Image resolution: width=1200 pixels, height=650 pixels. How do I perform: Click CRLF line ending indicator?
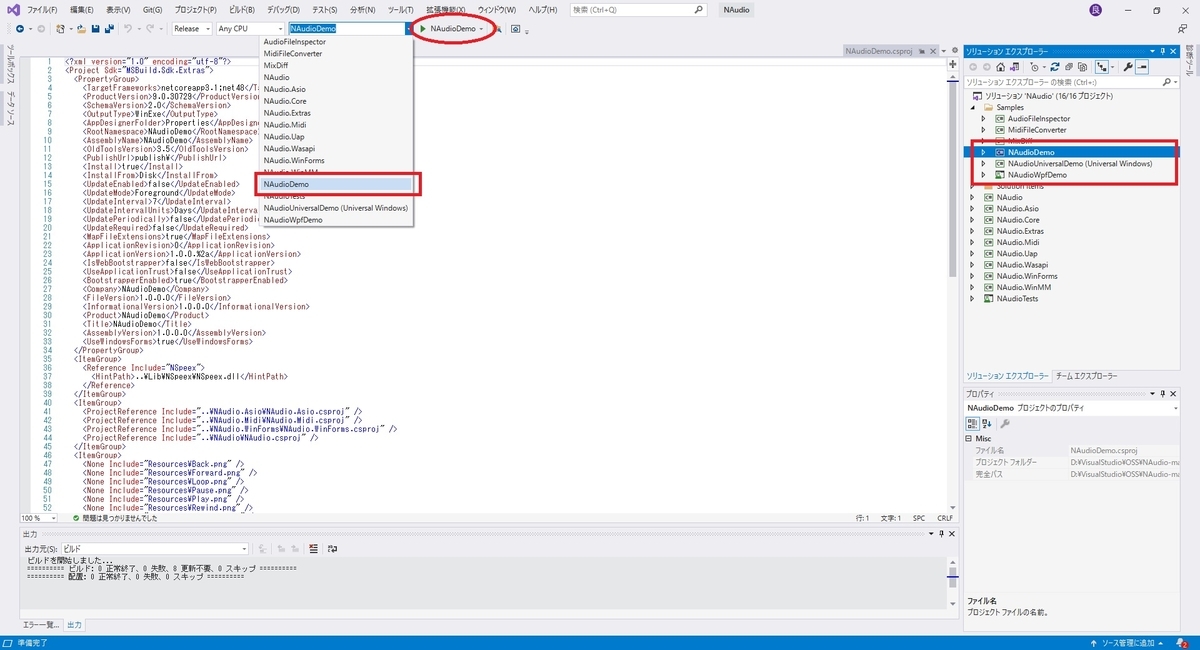(945, 518)
